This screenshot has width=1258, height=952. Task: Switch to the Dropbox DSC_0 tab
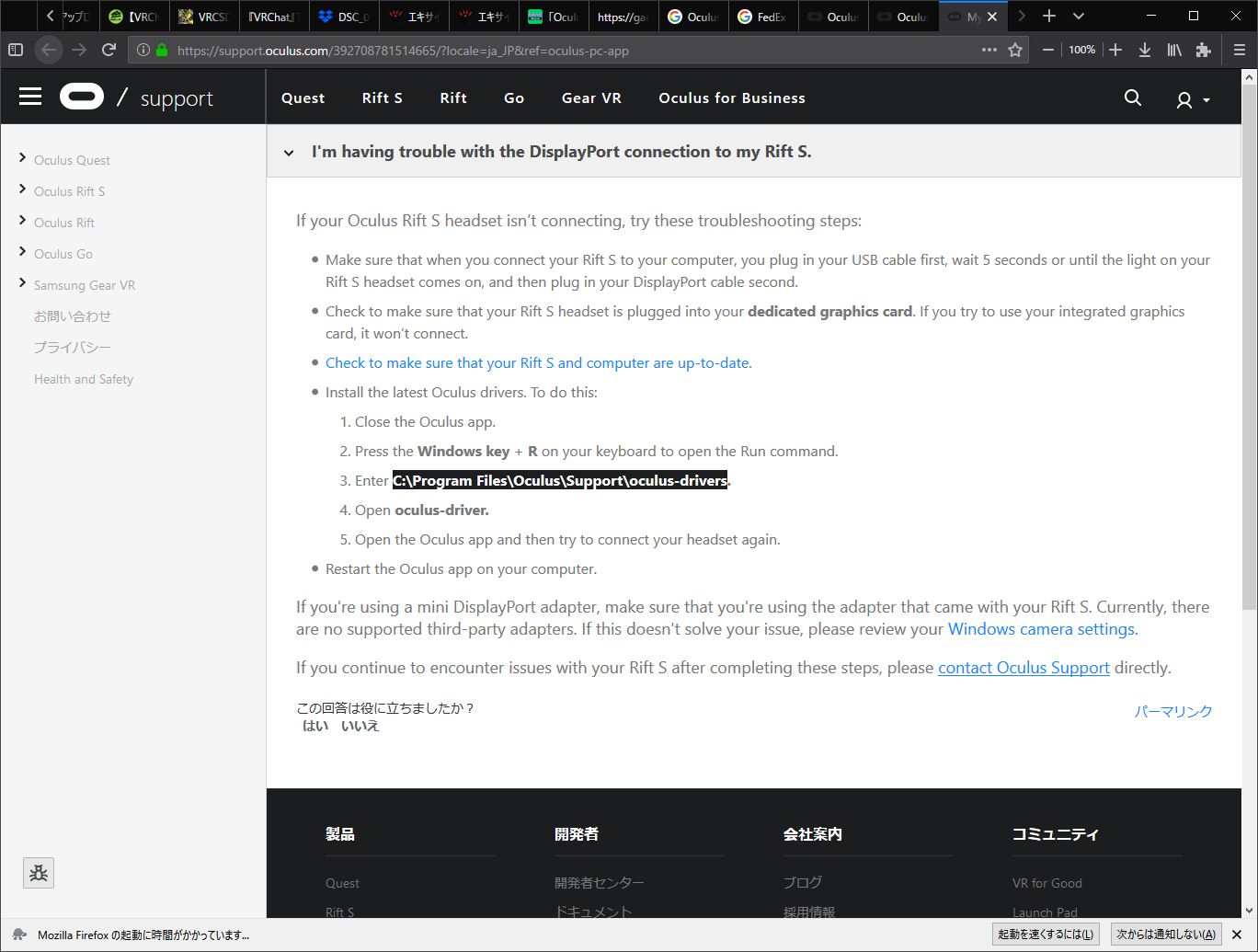click(342, 17)
